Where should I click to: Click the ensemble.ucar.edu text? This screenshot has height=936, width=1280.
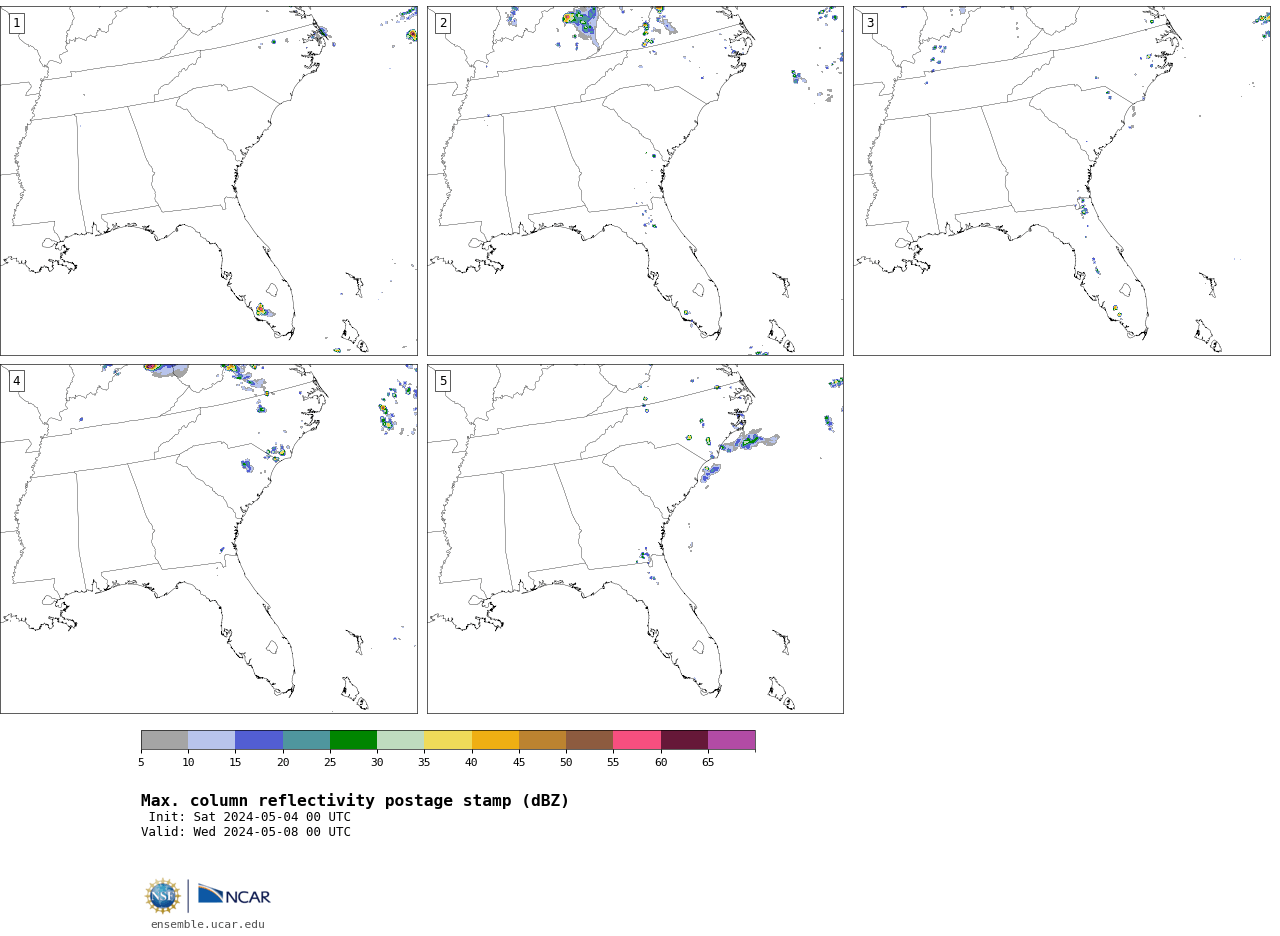pyautogui.click(x=208, y=925)
